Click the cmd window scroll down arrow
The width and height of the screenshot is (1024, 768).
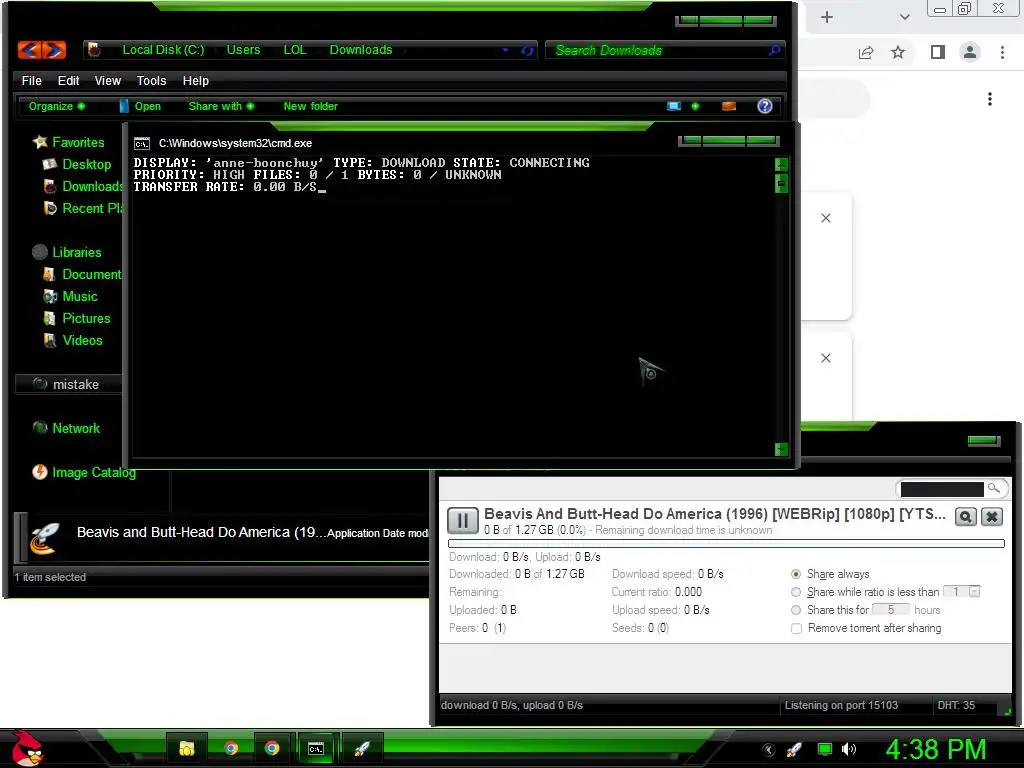pyautogui.click(x=781, y=449)
